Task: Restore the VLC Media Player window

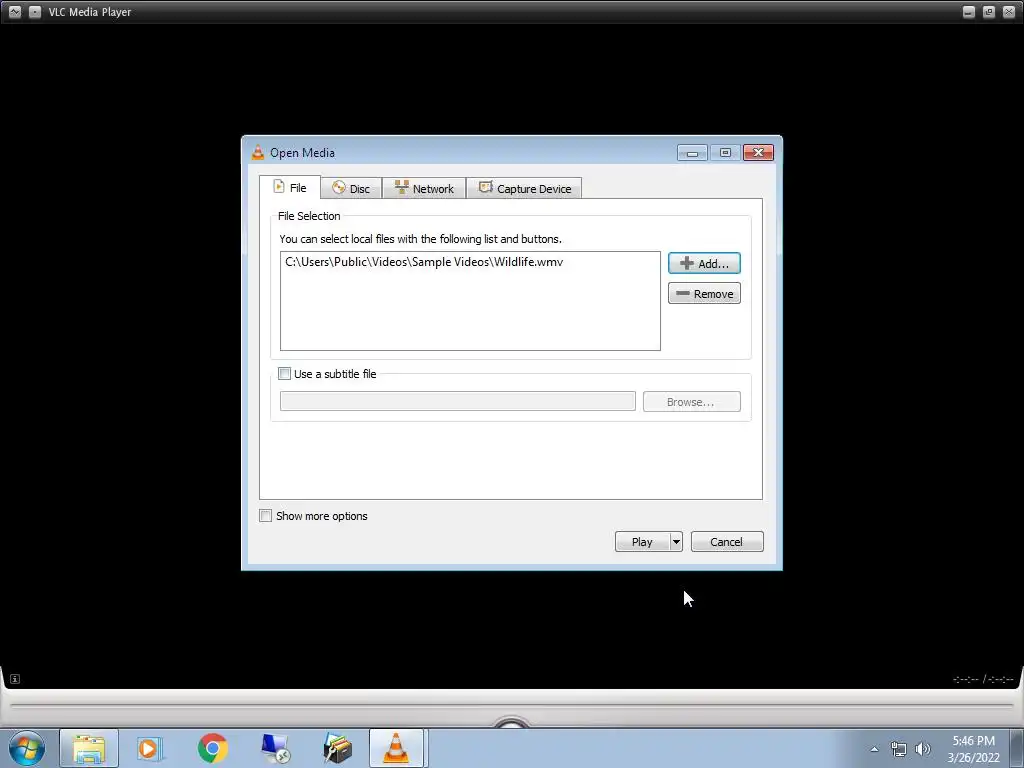Action: point(989,12)
